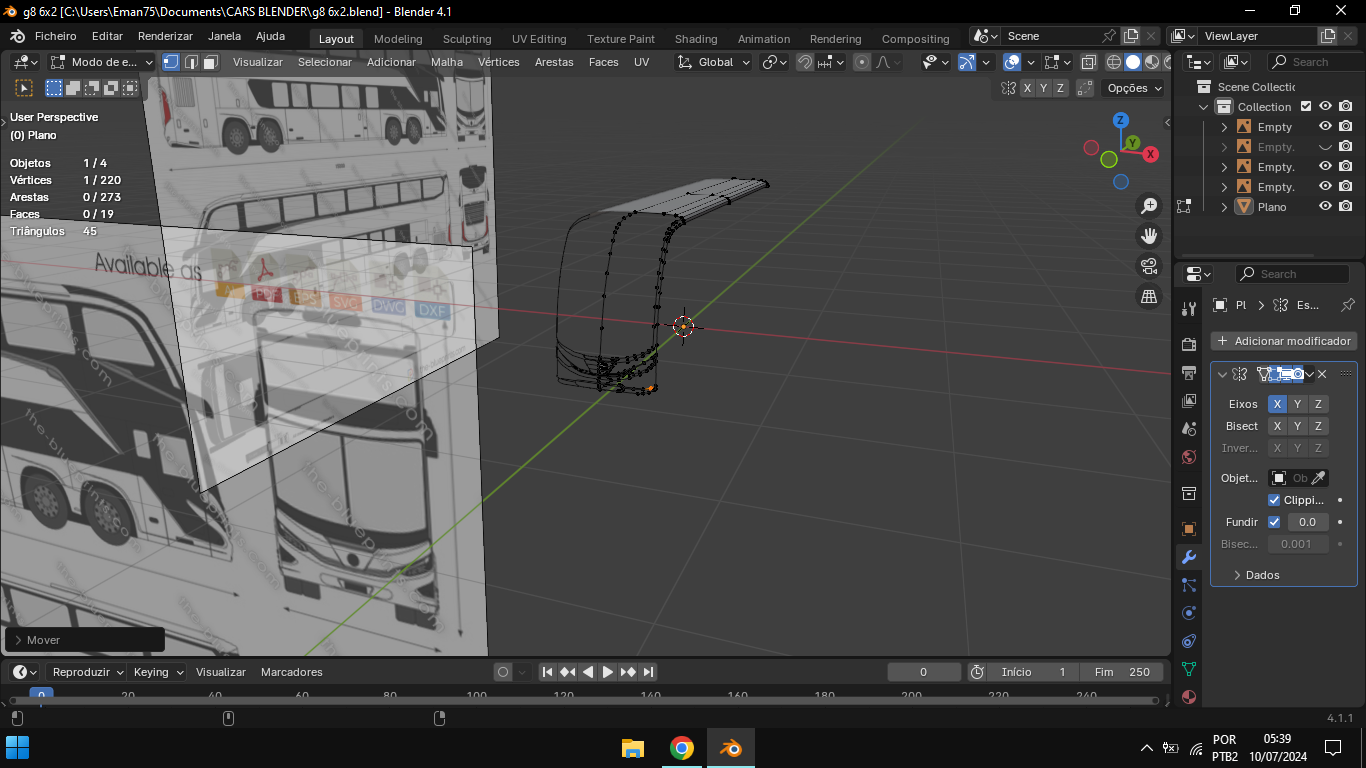Activate the pan view hand icon
Screen dimensions: 1366x768
1149,236
